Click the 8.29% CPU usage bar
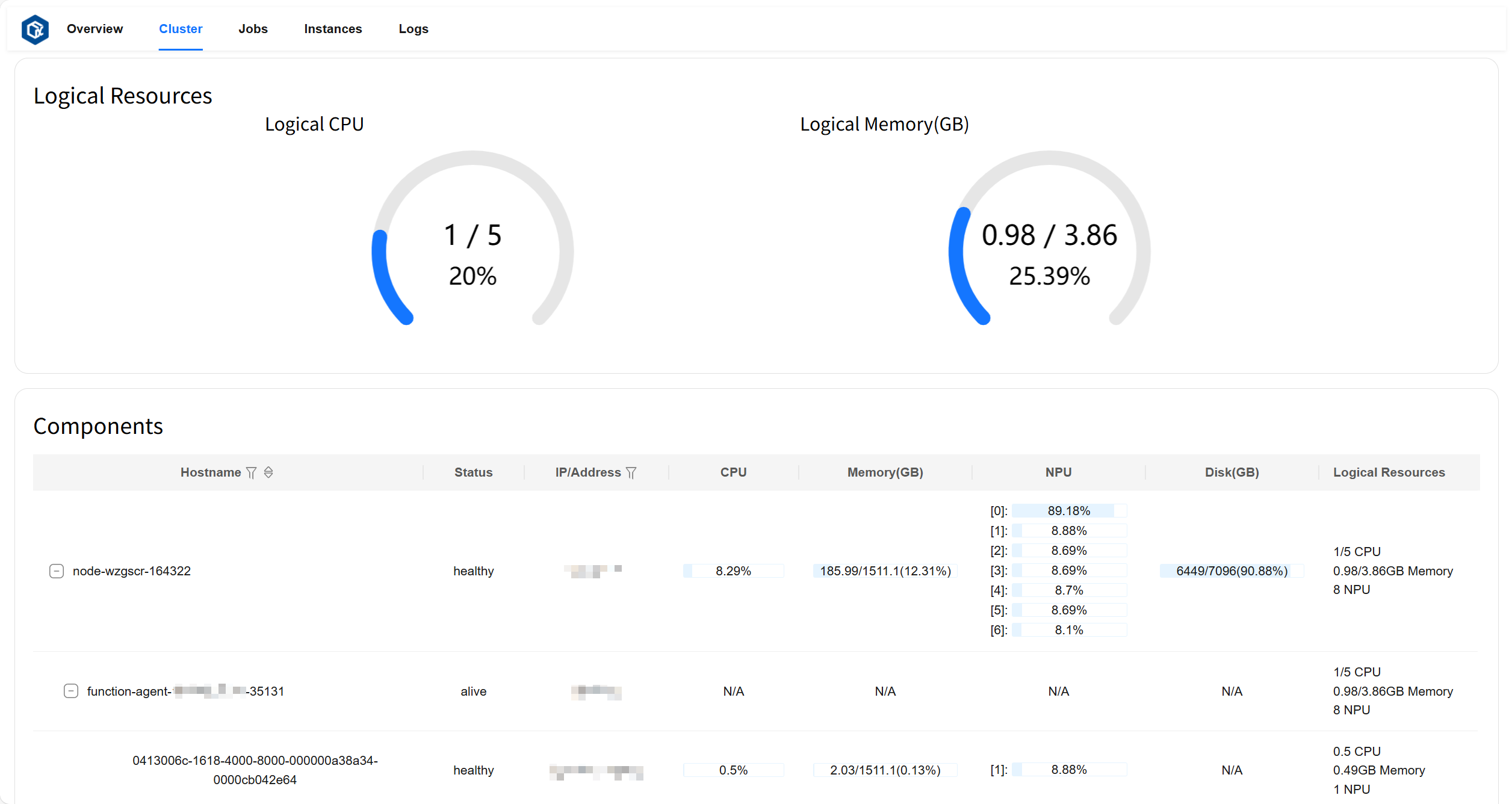Screen dimensions: 1512x804 733,571
